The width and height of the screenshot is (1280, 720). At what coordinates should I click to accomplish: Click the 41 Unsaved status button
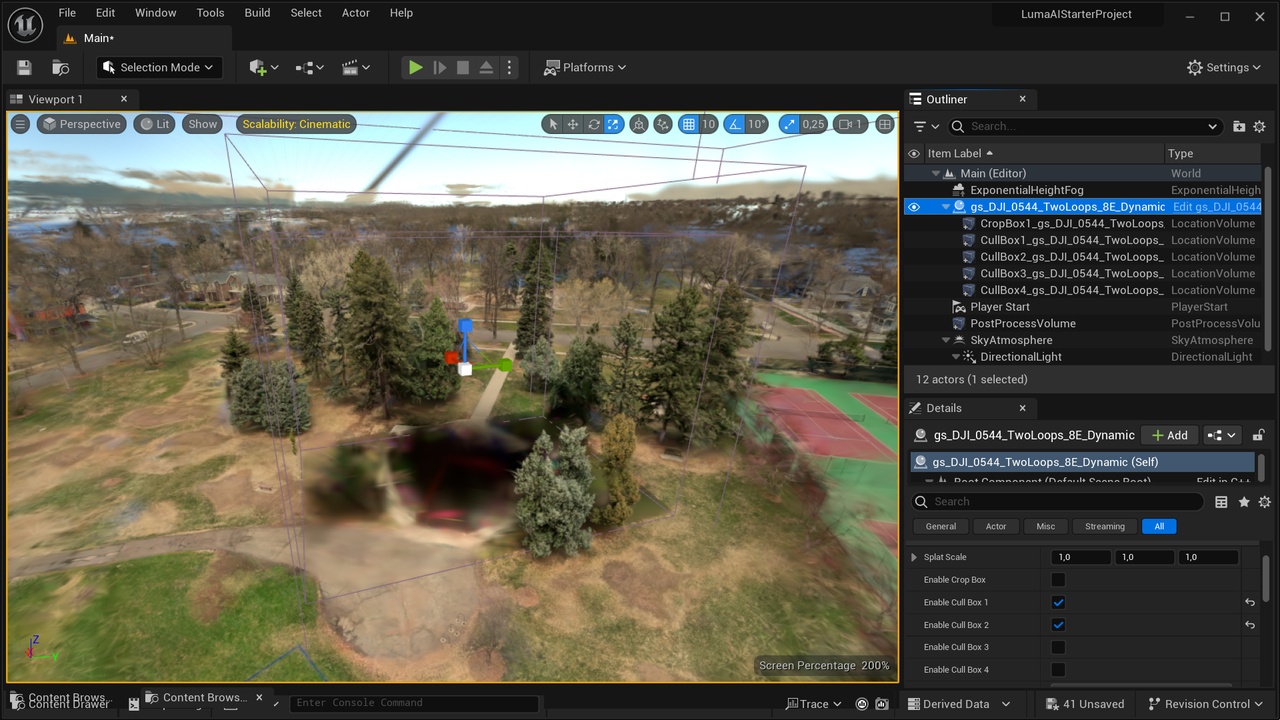coord(1084,704)
